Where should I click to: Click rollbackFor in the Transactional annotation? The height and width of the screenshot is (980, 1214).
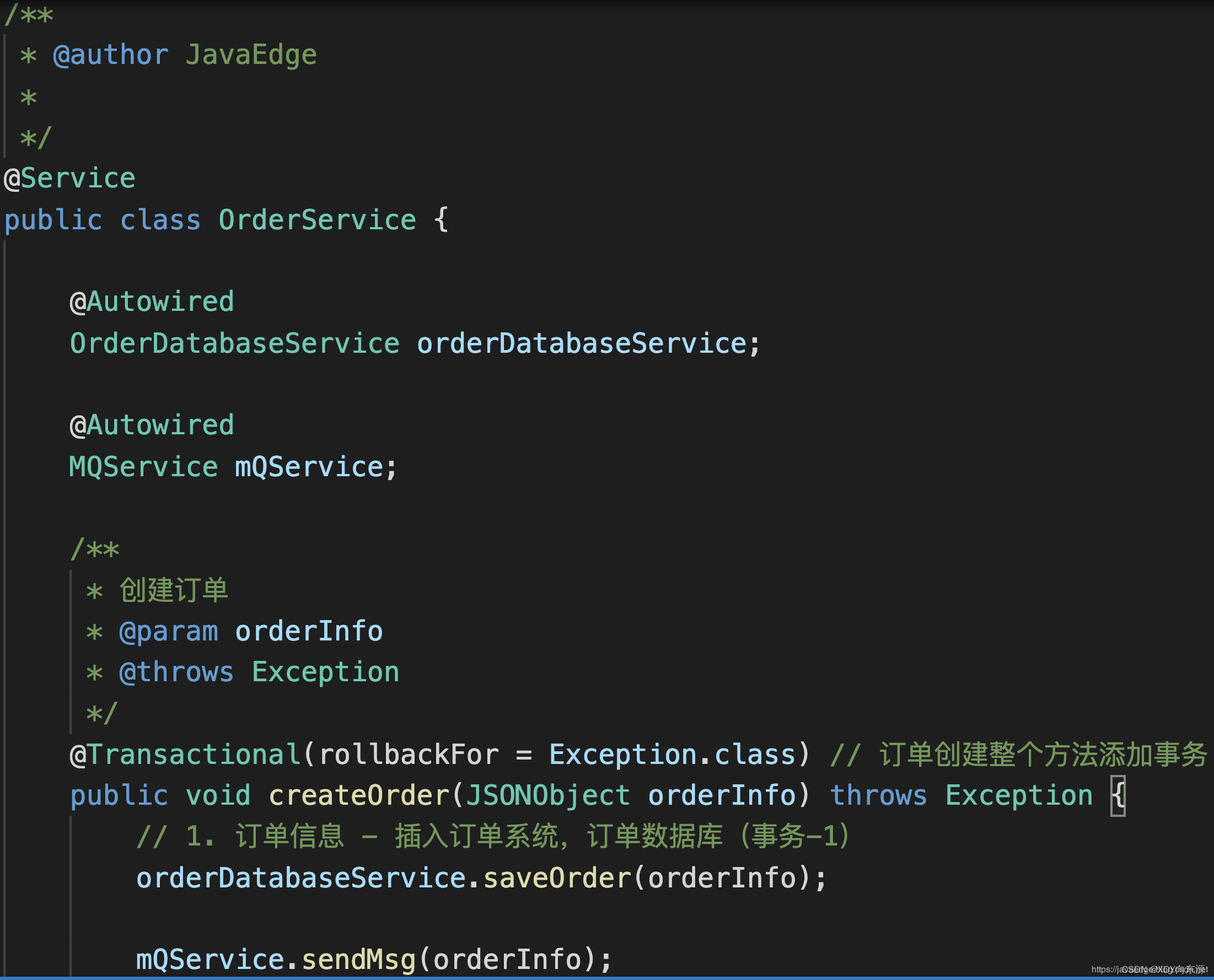(409, 755)
